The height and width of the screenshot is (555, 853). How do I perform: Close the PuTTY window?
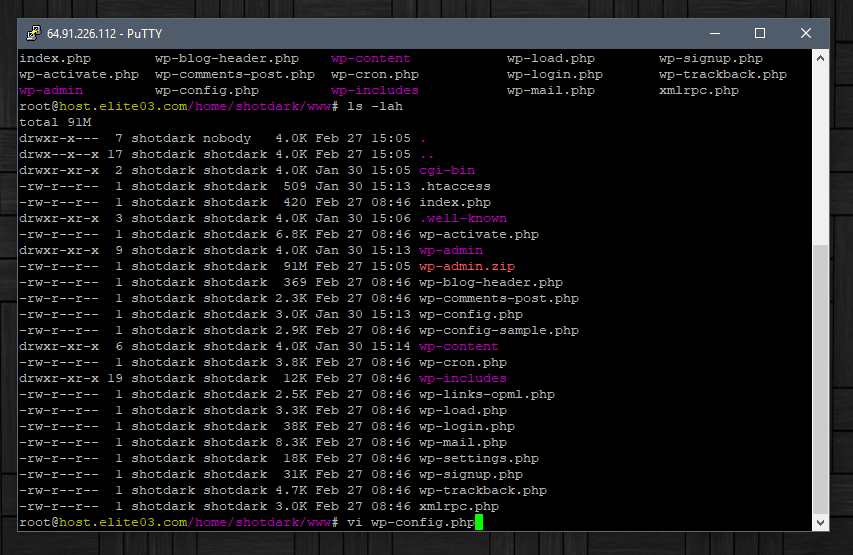pyautogui.click(x=806, y=33)
